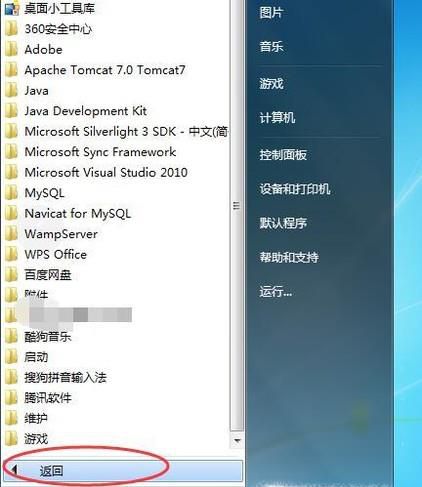Open 计算机 from the right pane
Image resolution: width=422 pixels, height=487 pixels.
tap(277, 118)
